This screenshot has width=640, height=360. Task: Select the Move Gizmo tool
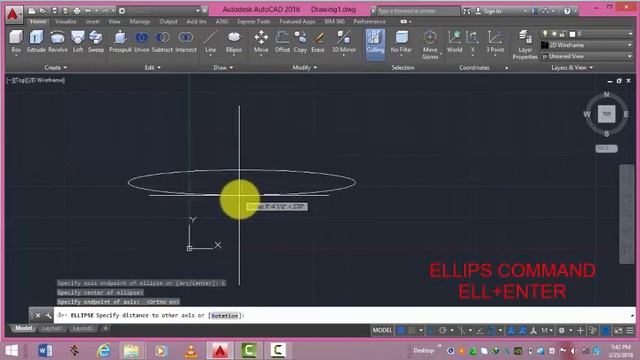[x=430, y=44]
